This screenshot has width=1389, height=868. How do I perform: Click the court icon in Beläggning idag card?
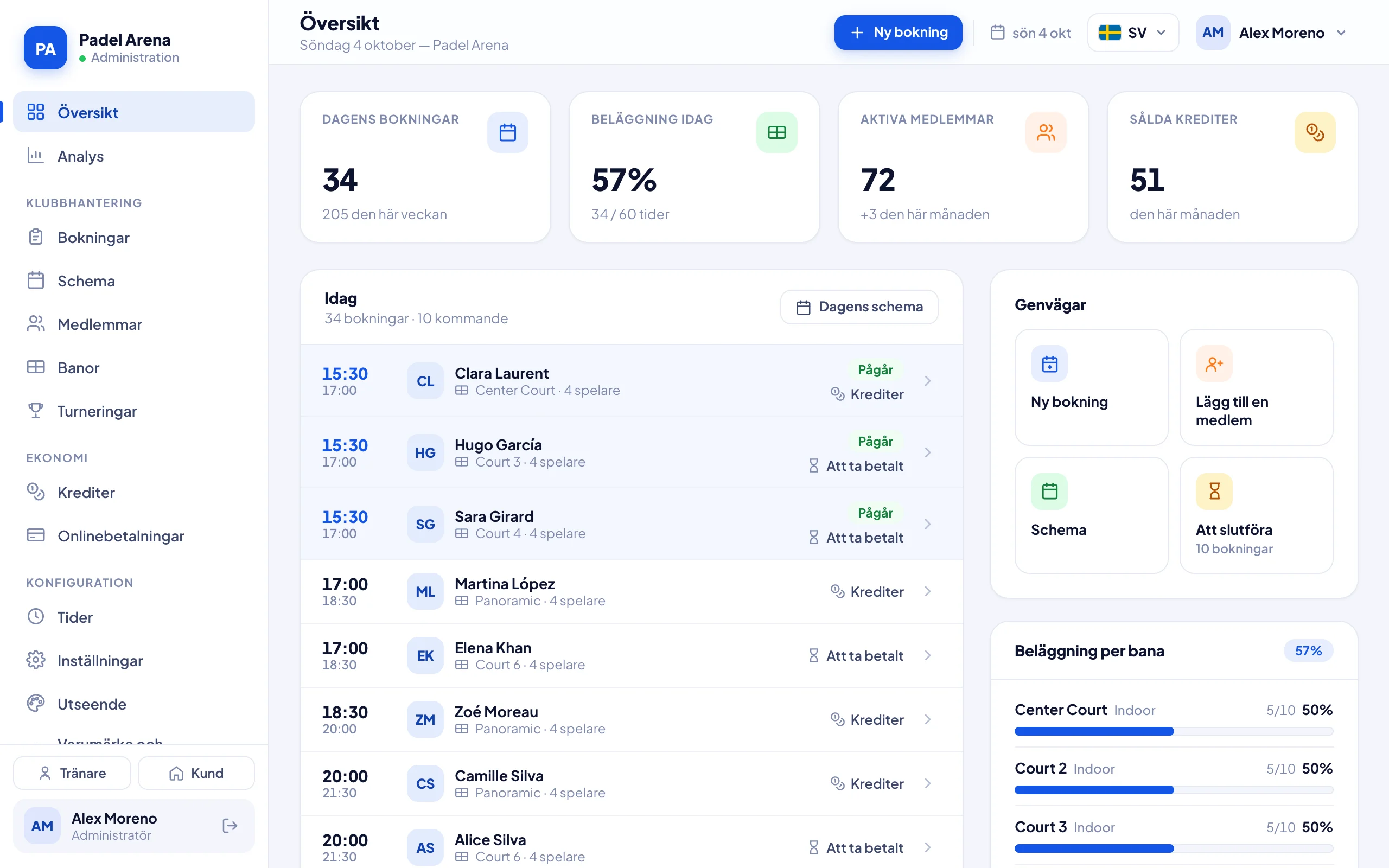coord(776,132)
